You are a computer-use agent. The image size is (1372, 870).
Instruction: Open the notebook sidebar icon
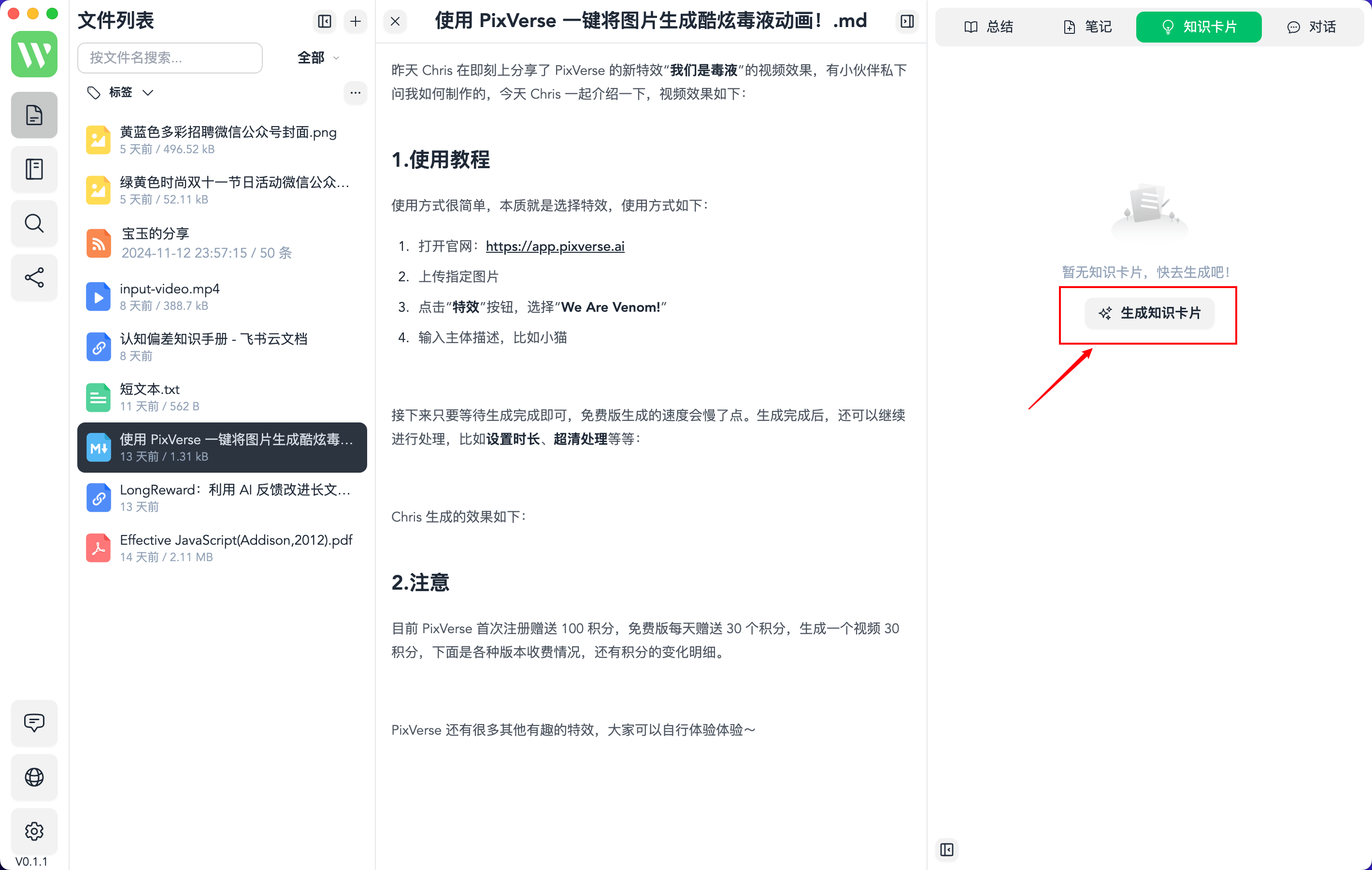34,169
